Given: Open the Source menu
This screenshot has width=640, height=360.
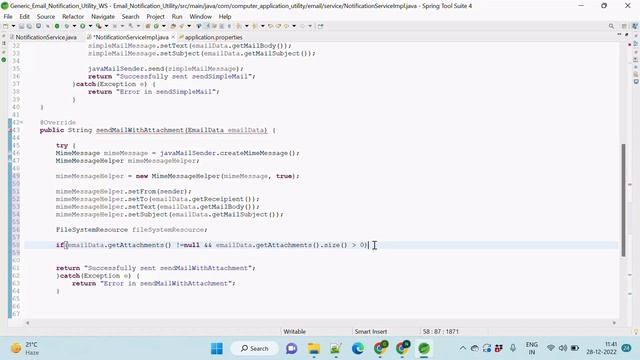Looking at the screenshot, I should coord(46,16).
